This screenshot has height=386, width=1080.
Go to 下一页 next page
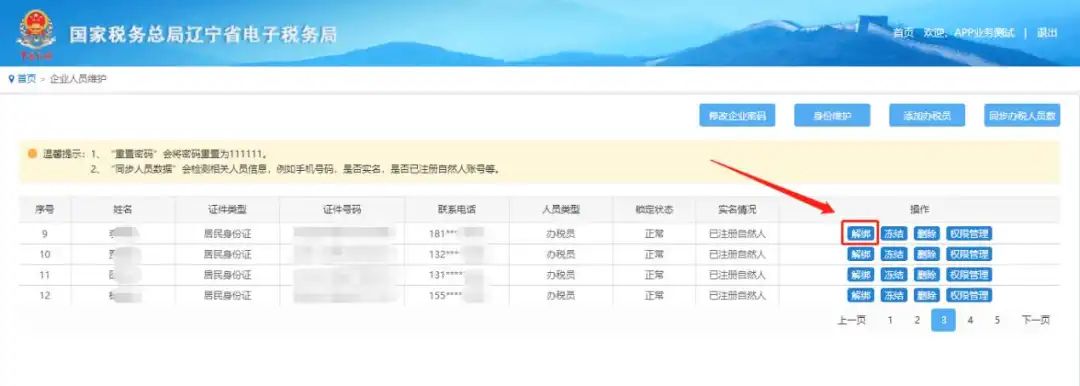1035,320
